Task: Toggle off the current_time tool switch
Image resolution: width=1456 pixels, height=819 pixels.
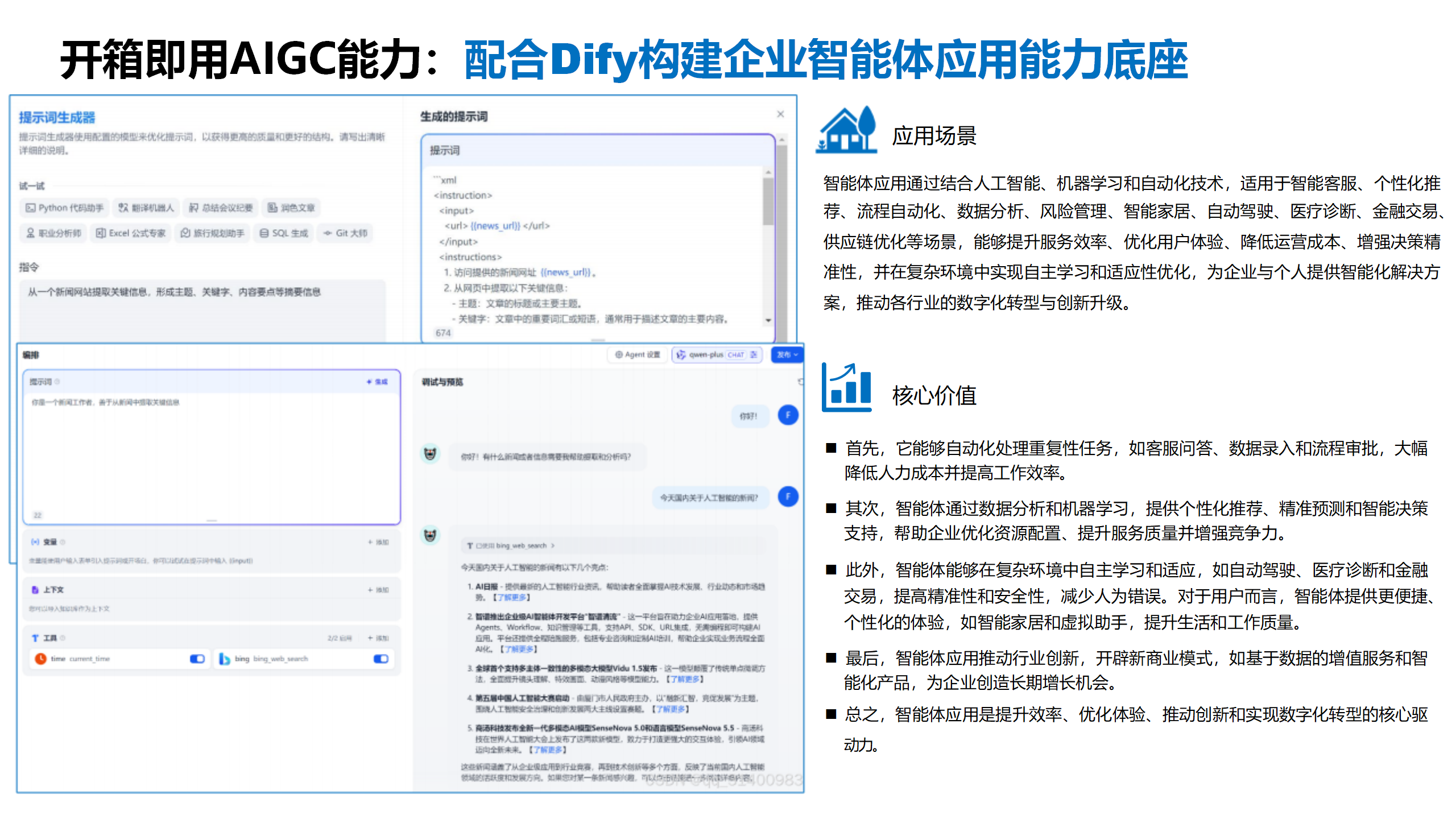Action: click(197, 659)
